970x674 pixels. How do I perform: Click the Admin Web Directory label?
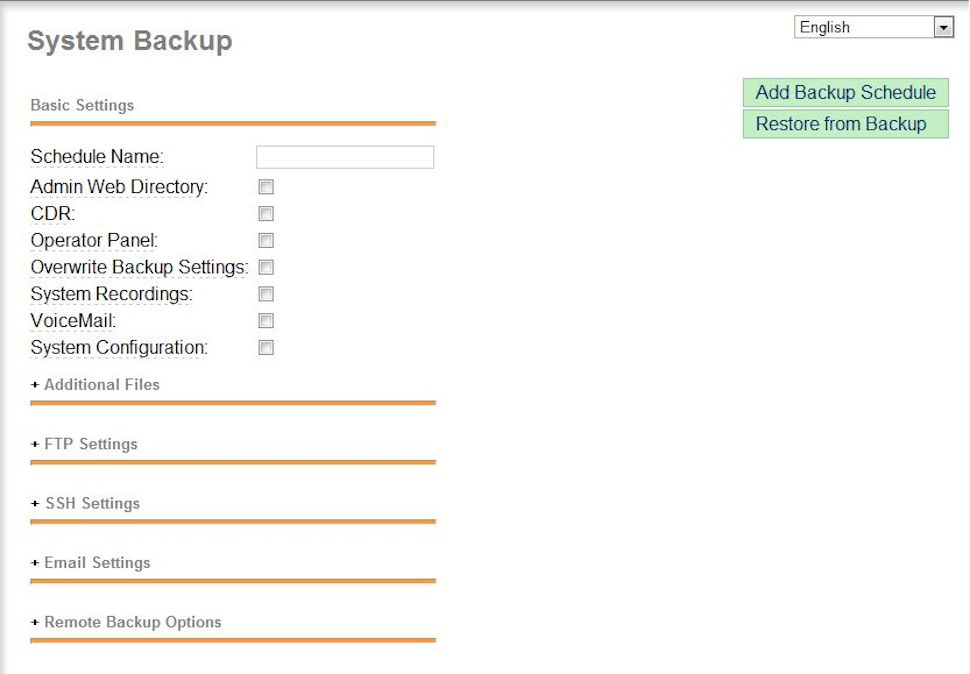(119, 187)
